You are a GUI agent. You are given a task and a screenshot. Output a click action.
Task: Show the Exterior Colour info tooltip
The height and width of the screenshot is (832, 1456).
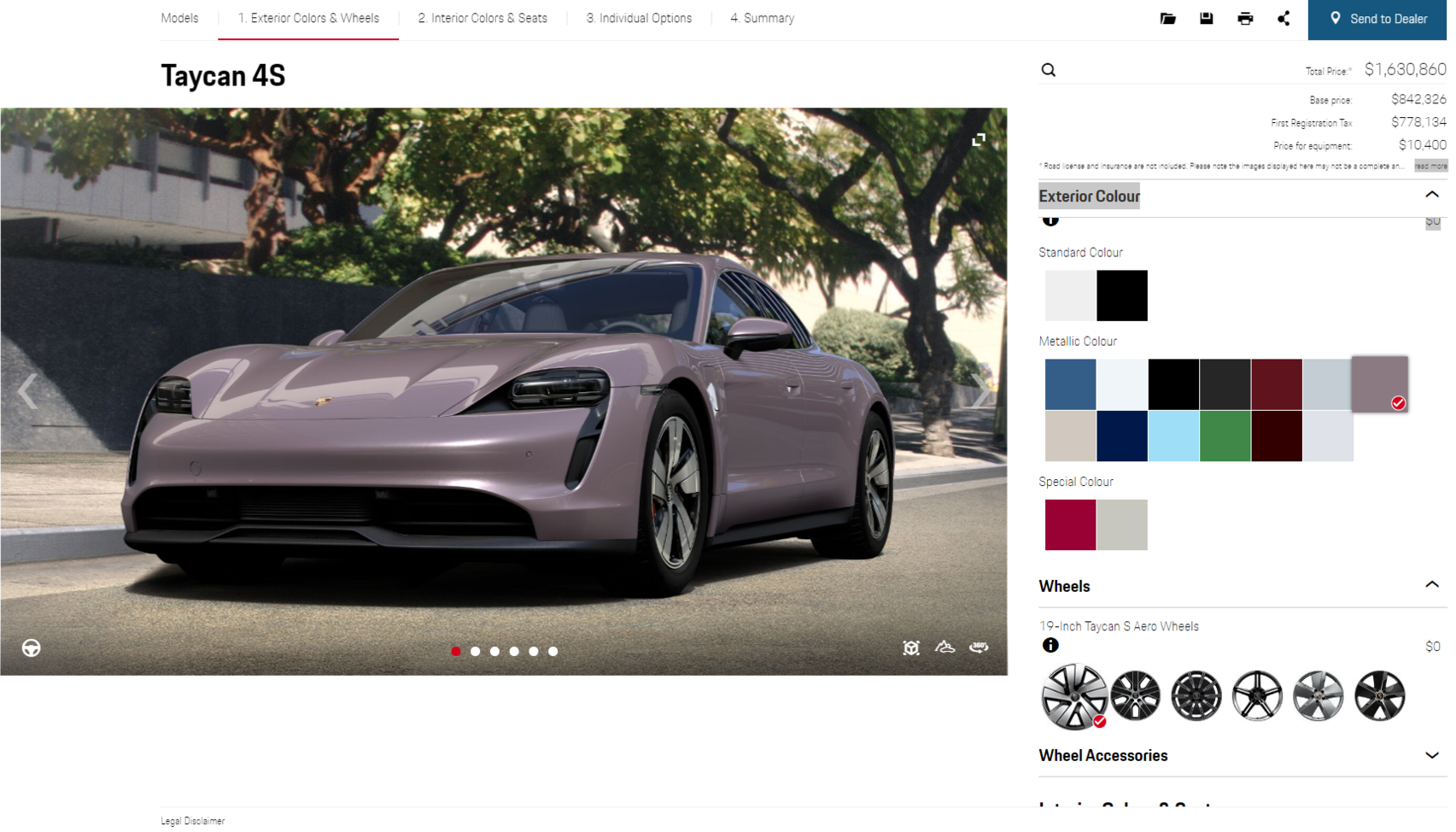[1051, 219]
